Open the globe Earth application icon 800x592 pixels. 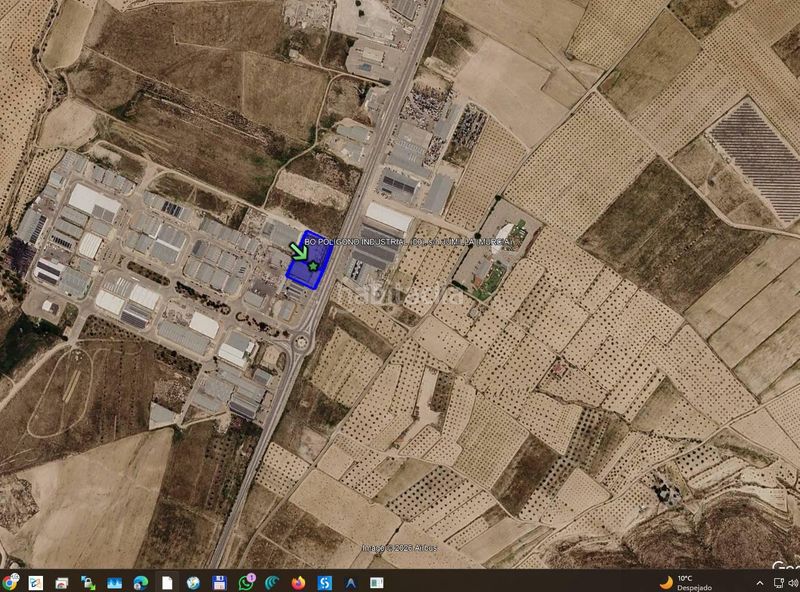point(193,582)
